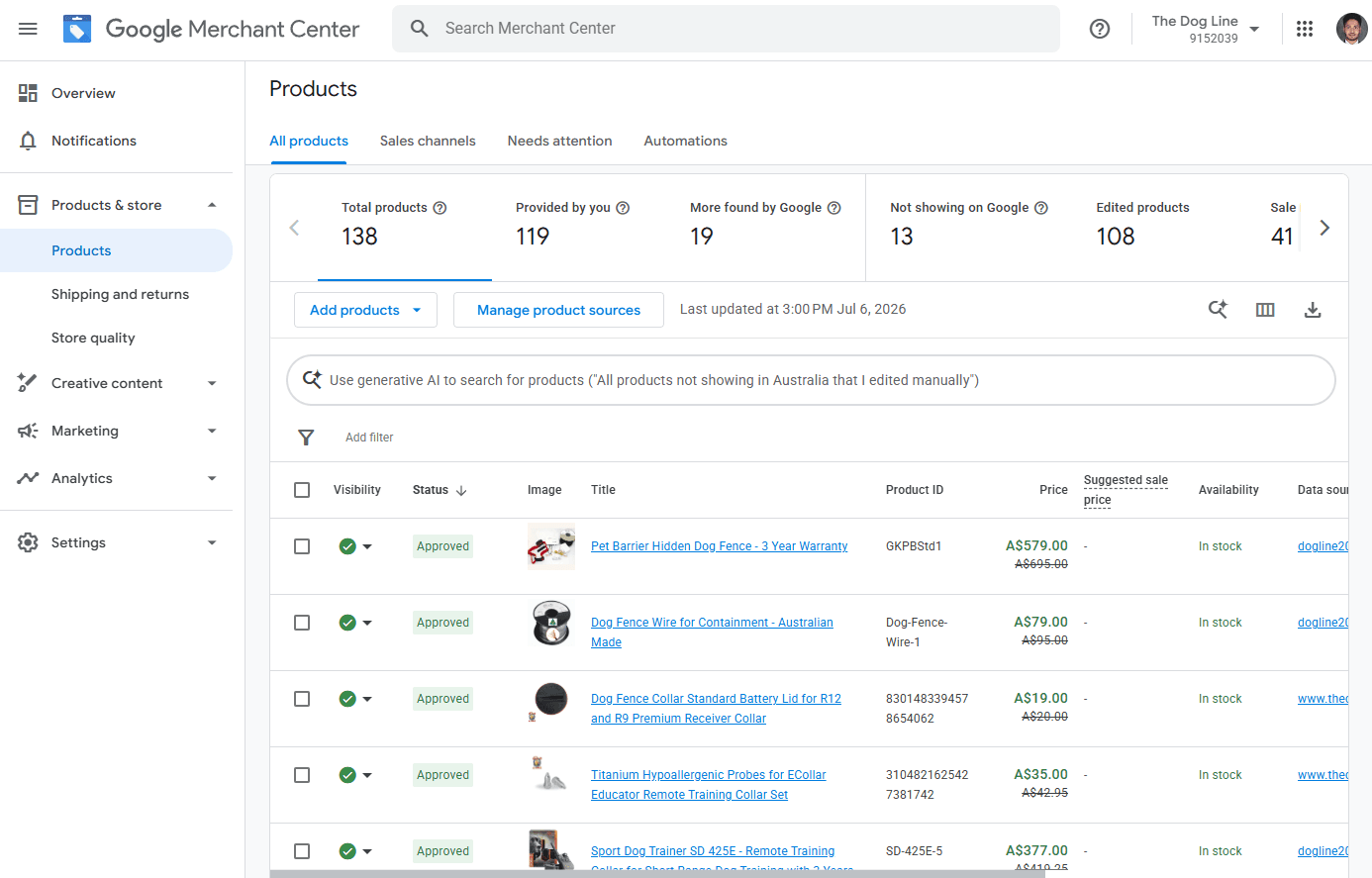The height and width of the screenshot is (878, 1372).
Task: Switch to the All products tab
Action: pyautogui.click(x=309, y=141)
